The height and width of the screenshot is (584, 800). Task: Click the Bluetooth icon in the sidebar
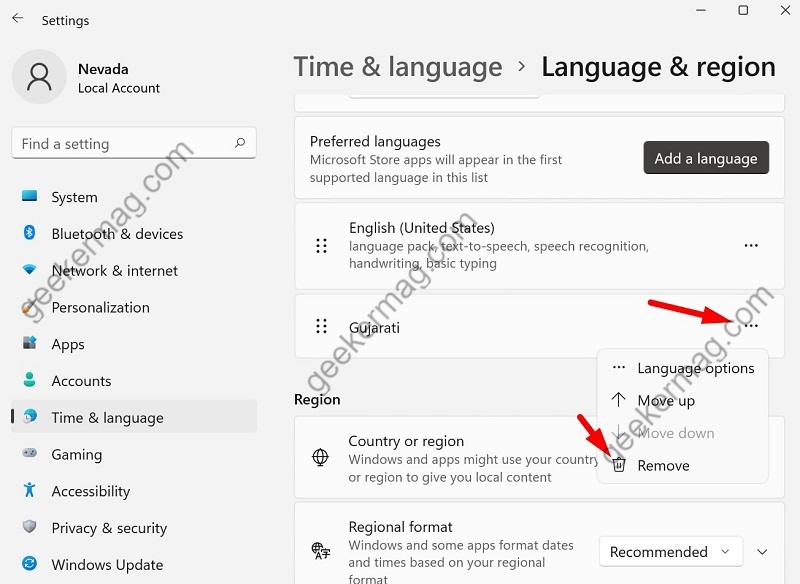pyautogui.click(x=30, y=233)
